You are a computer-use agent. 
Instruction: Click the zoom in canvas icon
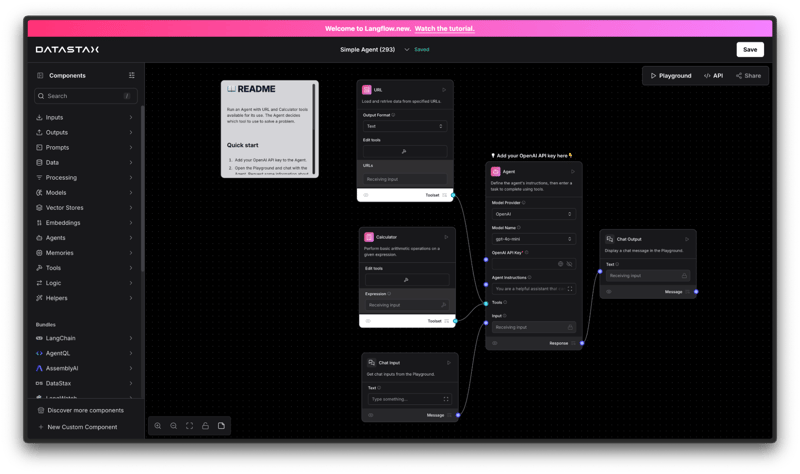pyautogui.click(x=158, y=426)
